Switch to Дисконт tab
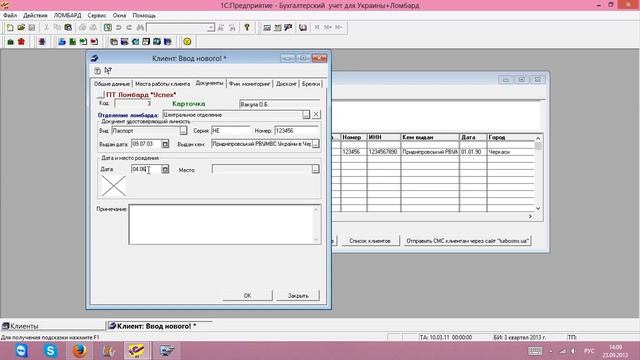 (x=286, y=84)
